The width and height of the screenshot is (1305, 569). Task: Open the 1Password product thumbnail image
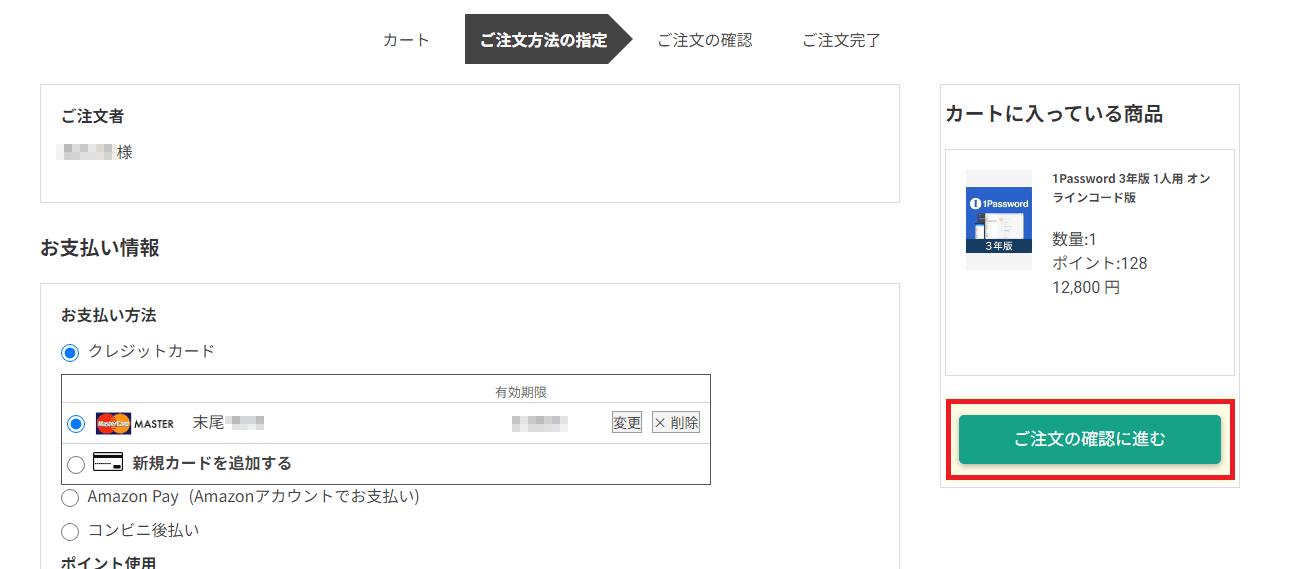click(x=998, y=220)
